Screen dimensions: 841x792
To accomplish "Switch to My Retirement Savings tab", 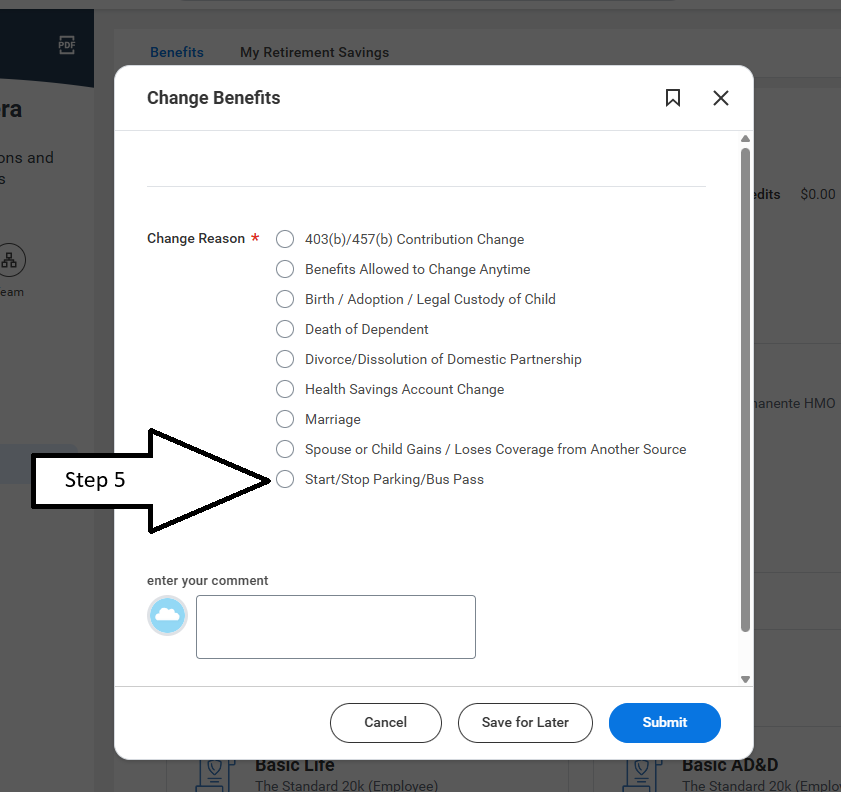I will (x=314, y=53).
